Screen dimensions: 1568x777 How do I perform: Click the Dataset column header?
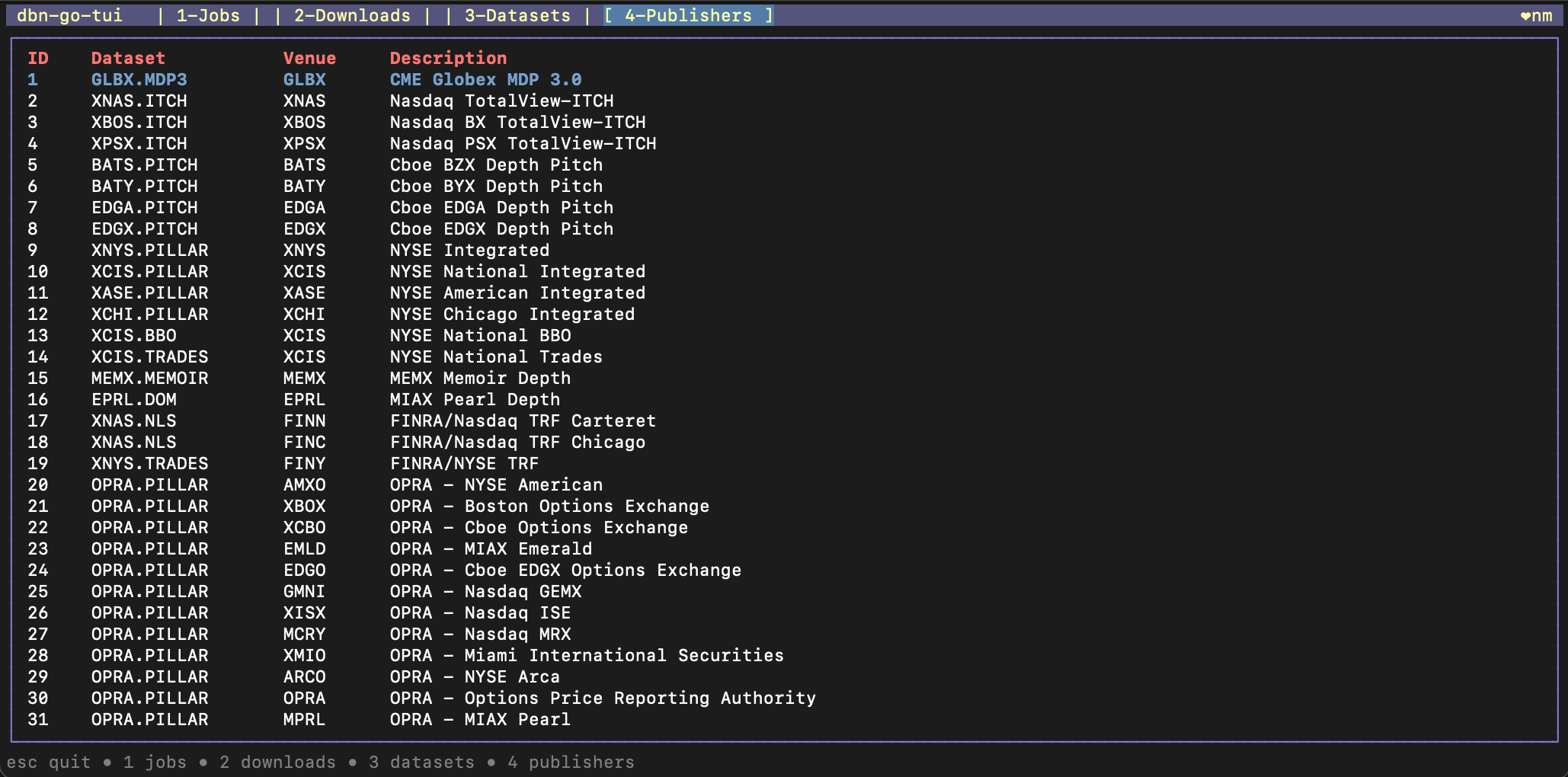click(128, 58)
